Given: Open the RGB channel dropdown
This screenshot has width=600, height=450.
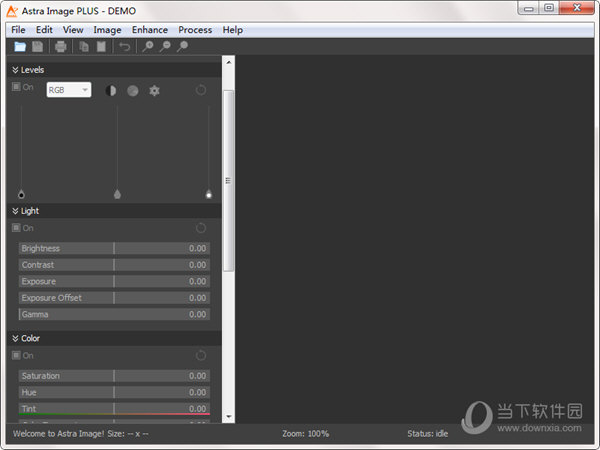Looking at the screenshot, I should coord(69,90).
